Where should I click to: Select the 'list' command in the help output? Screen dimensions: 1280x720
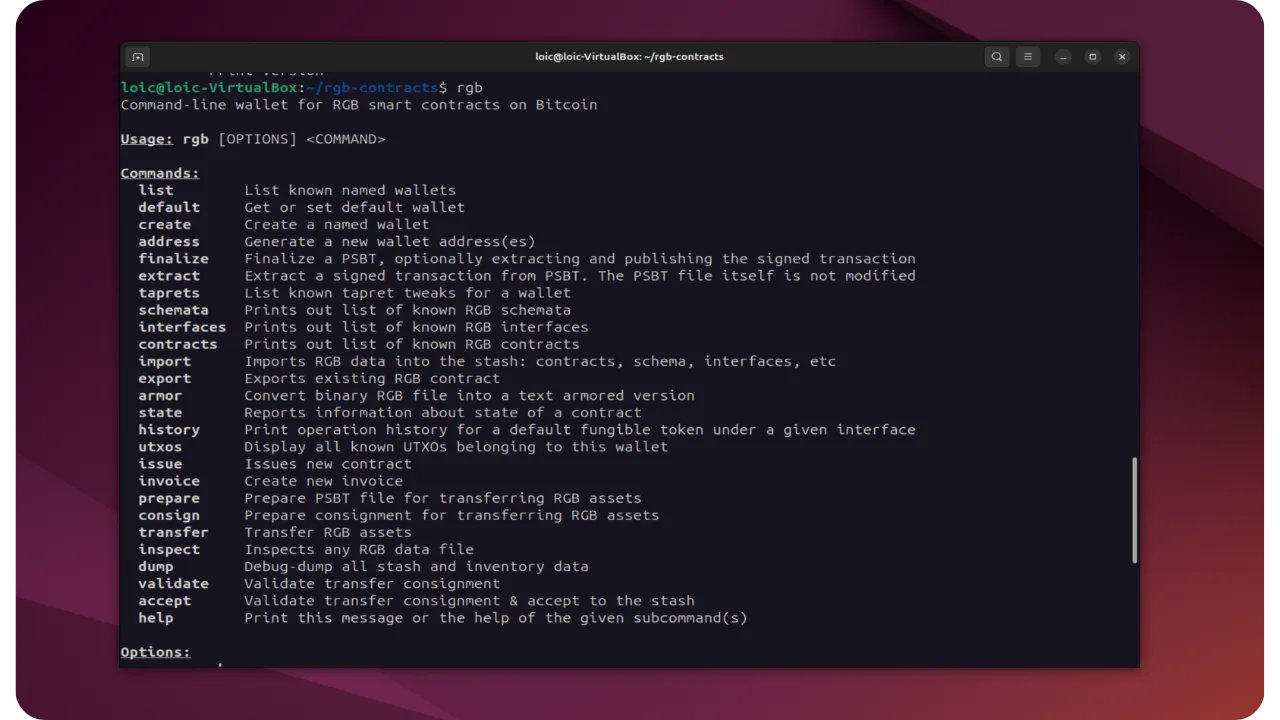point(155,190)
